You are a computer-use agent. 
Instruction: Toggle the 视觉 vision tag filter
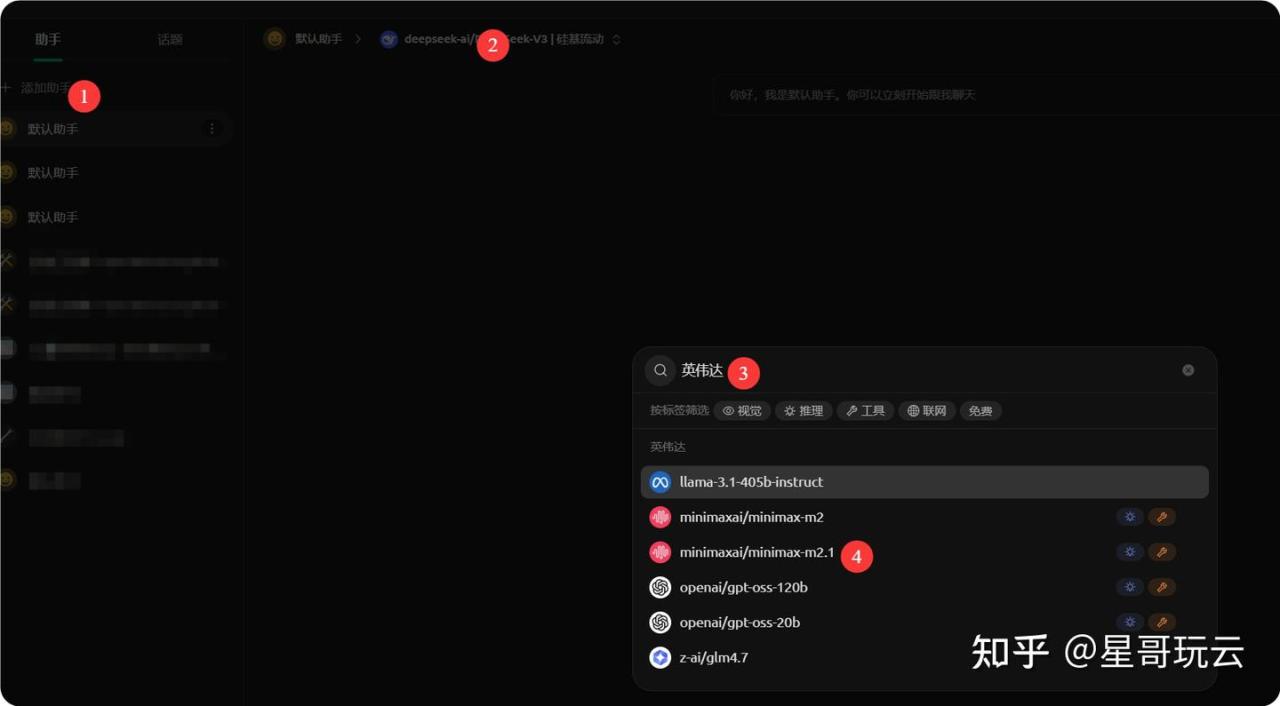[742, 411]
